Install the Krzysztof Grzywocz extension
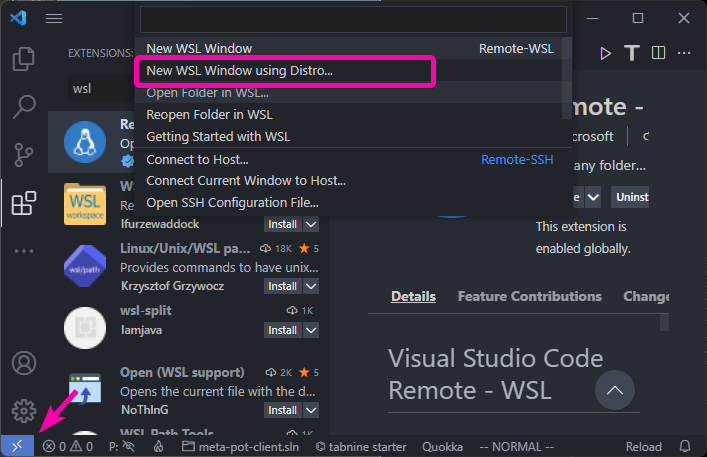Viewport: 707px width, 457px height. (282, 286)
